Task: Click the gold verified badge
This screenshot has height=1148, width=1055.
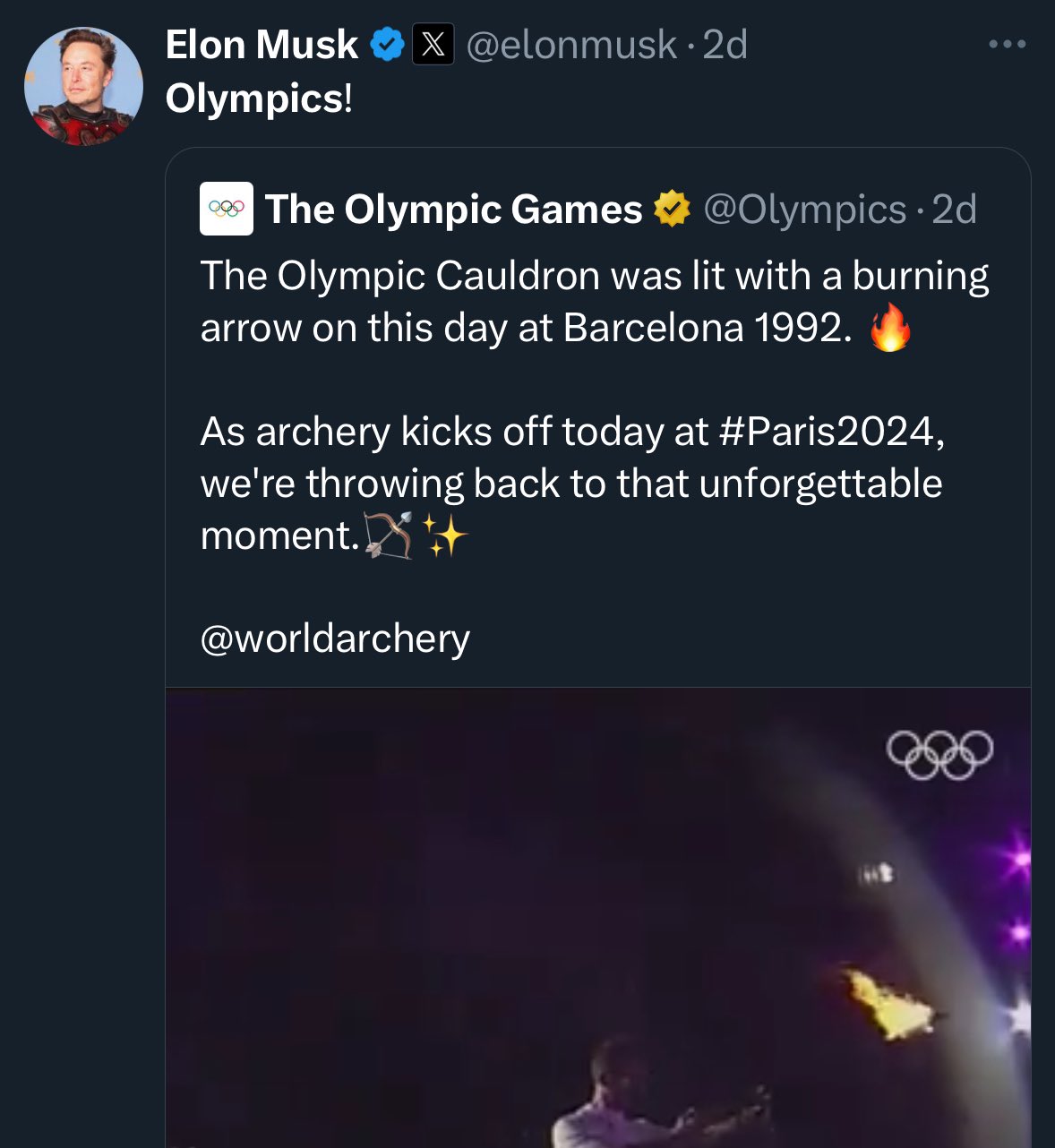Action: 672,209
